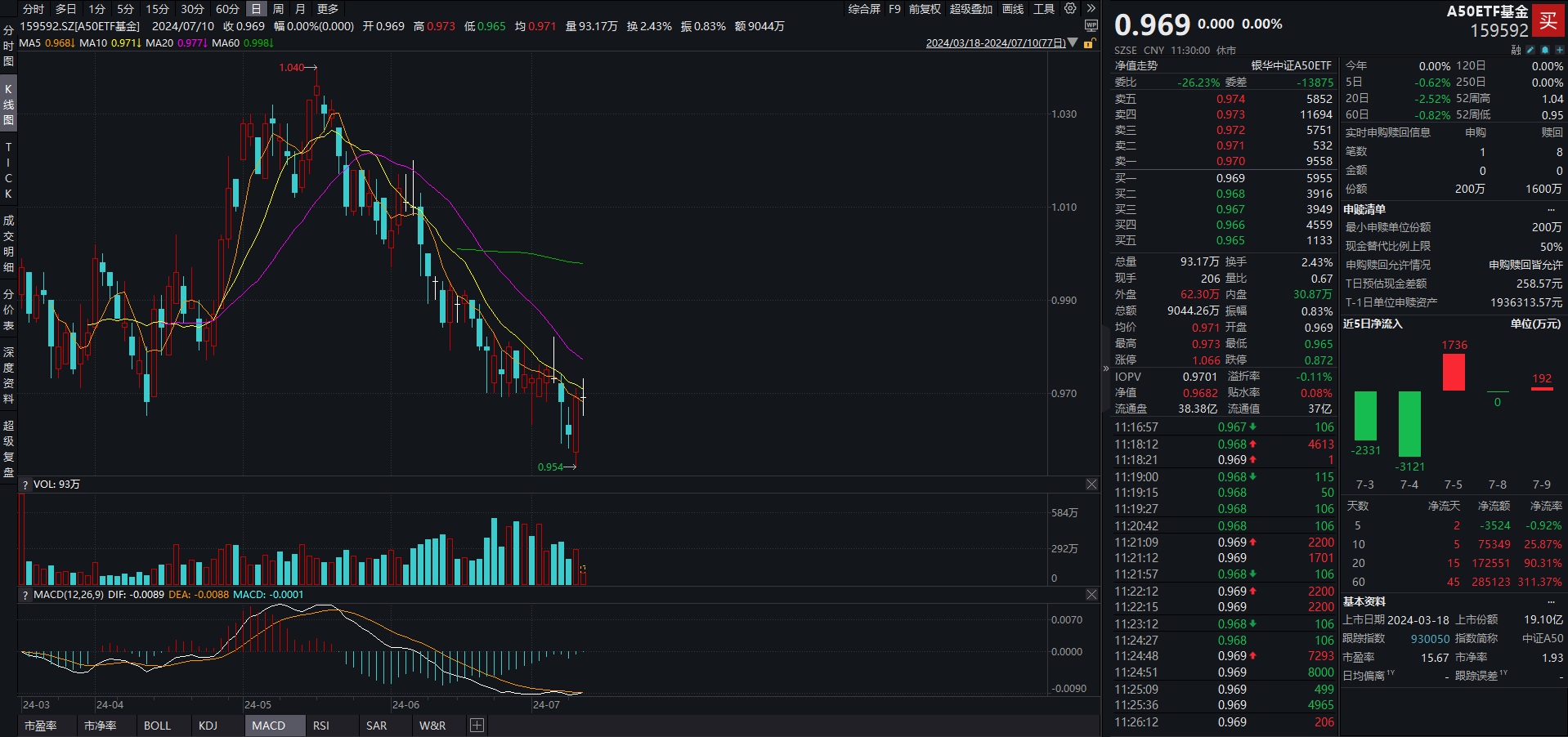The width and height of the screenshot is (1568, 737).
Task: Close the VOL indicator panel
Action: coord(1091,485)
